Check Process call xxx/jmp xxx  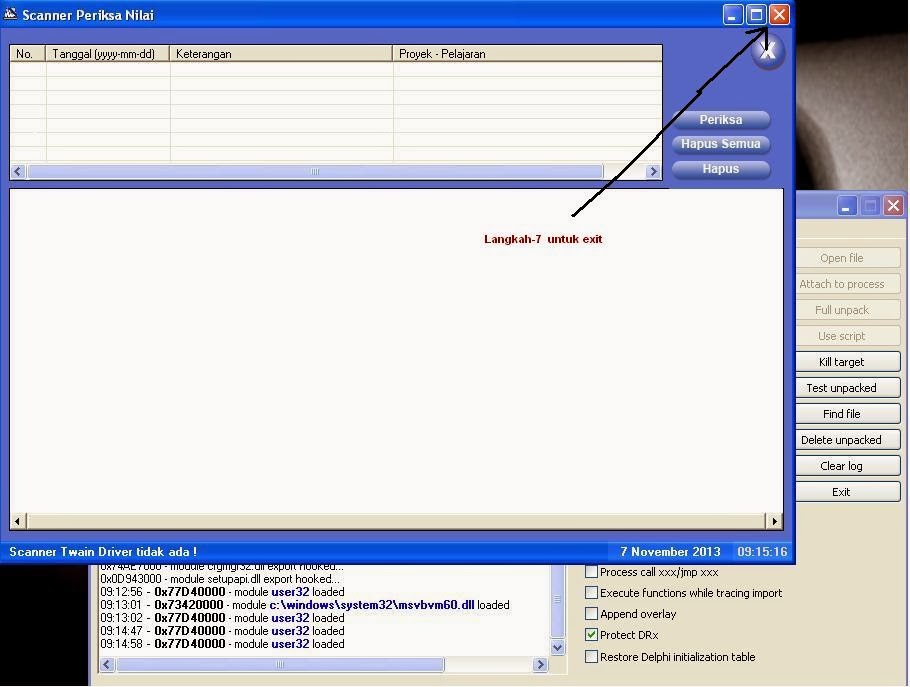pos(590,571)
